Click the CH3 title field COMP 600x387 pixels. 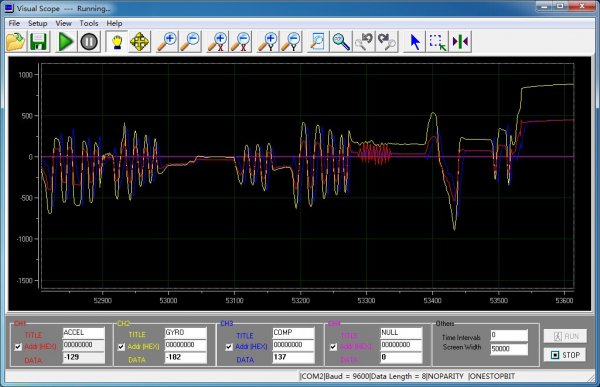tap(293, 333)
